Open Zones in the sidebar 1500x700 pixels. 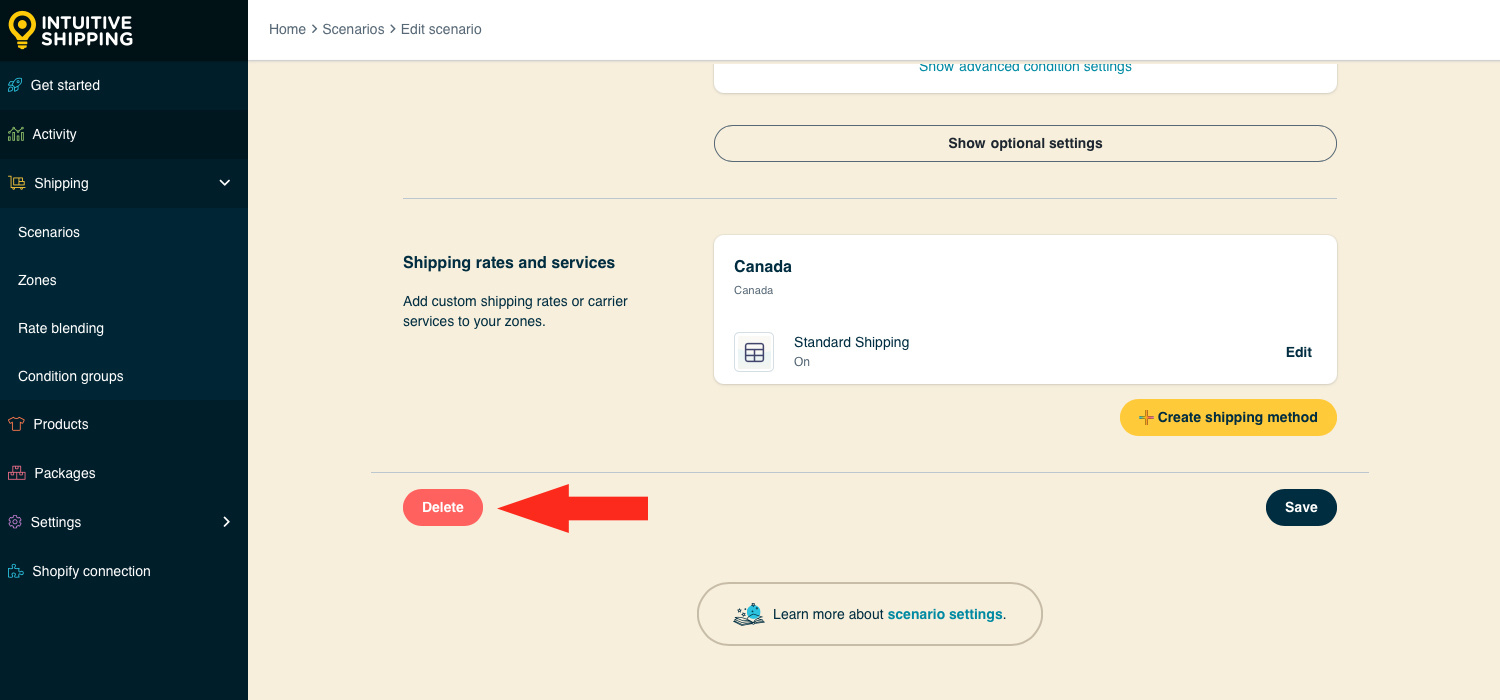tap(37, 280)
